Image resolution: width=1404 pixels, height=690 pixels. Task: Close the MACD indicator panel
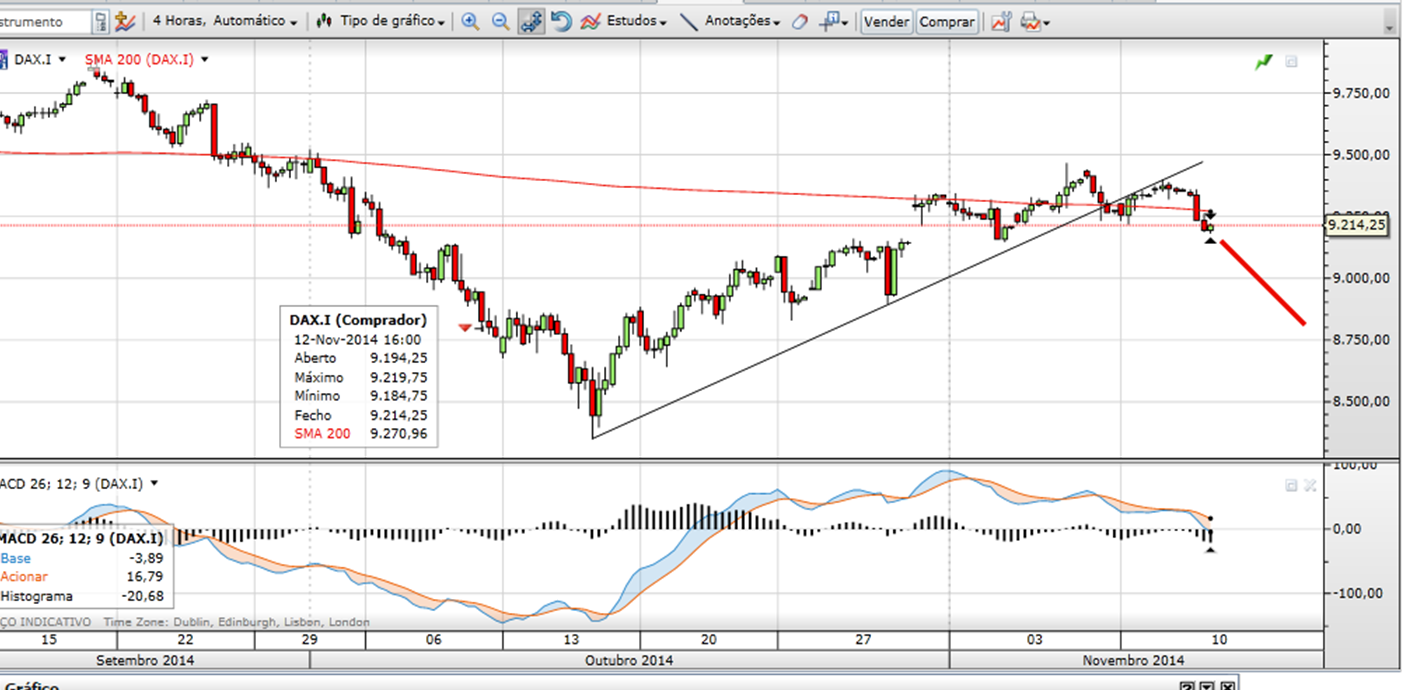1311,485
